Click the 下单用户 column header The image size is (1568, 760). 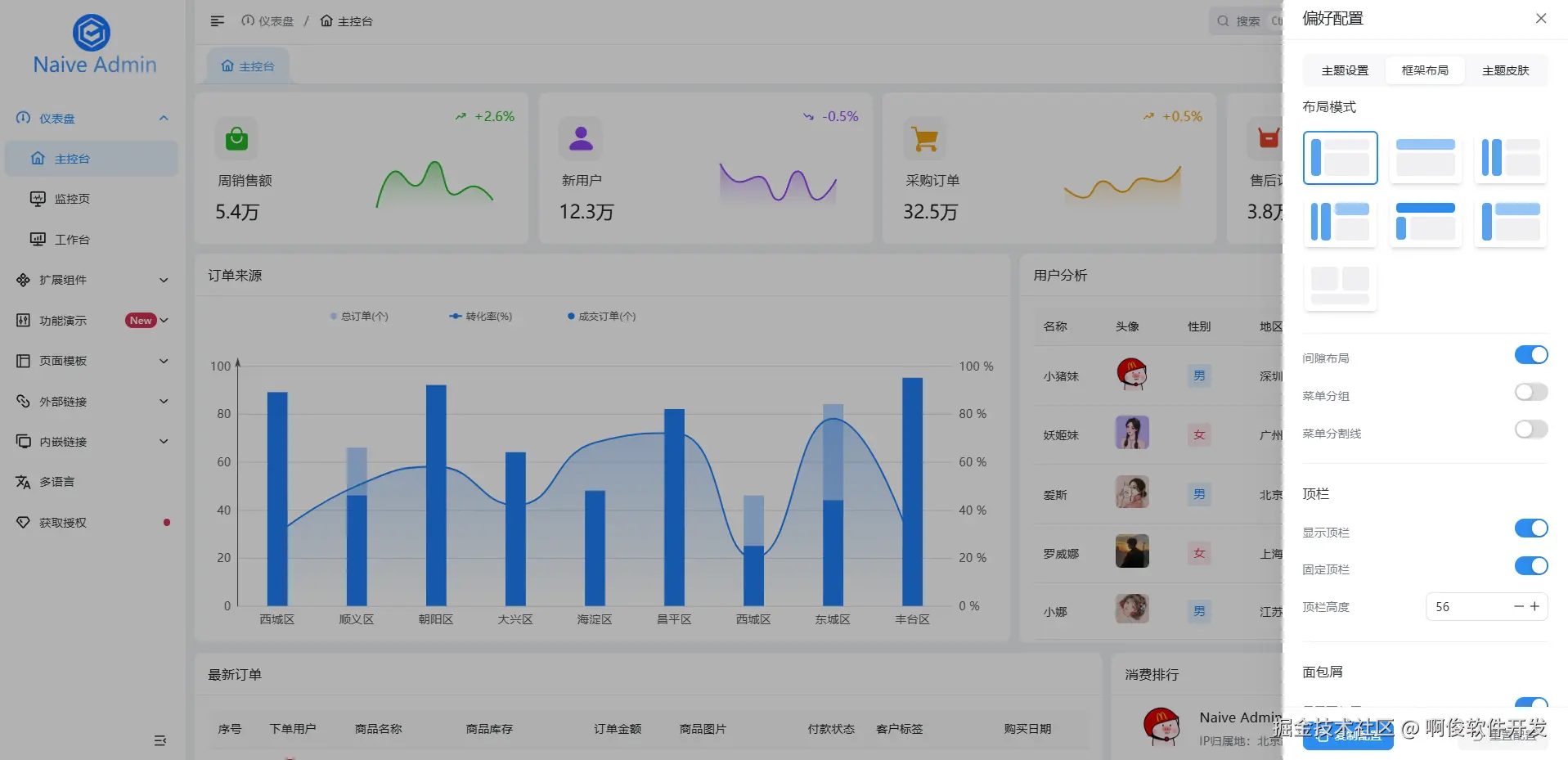[293, 729]
